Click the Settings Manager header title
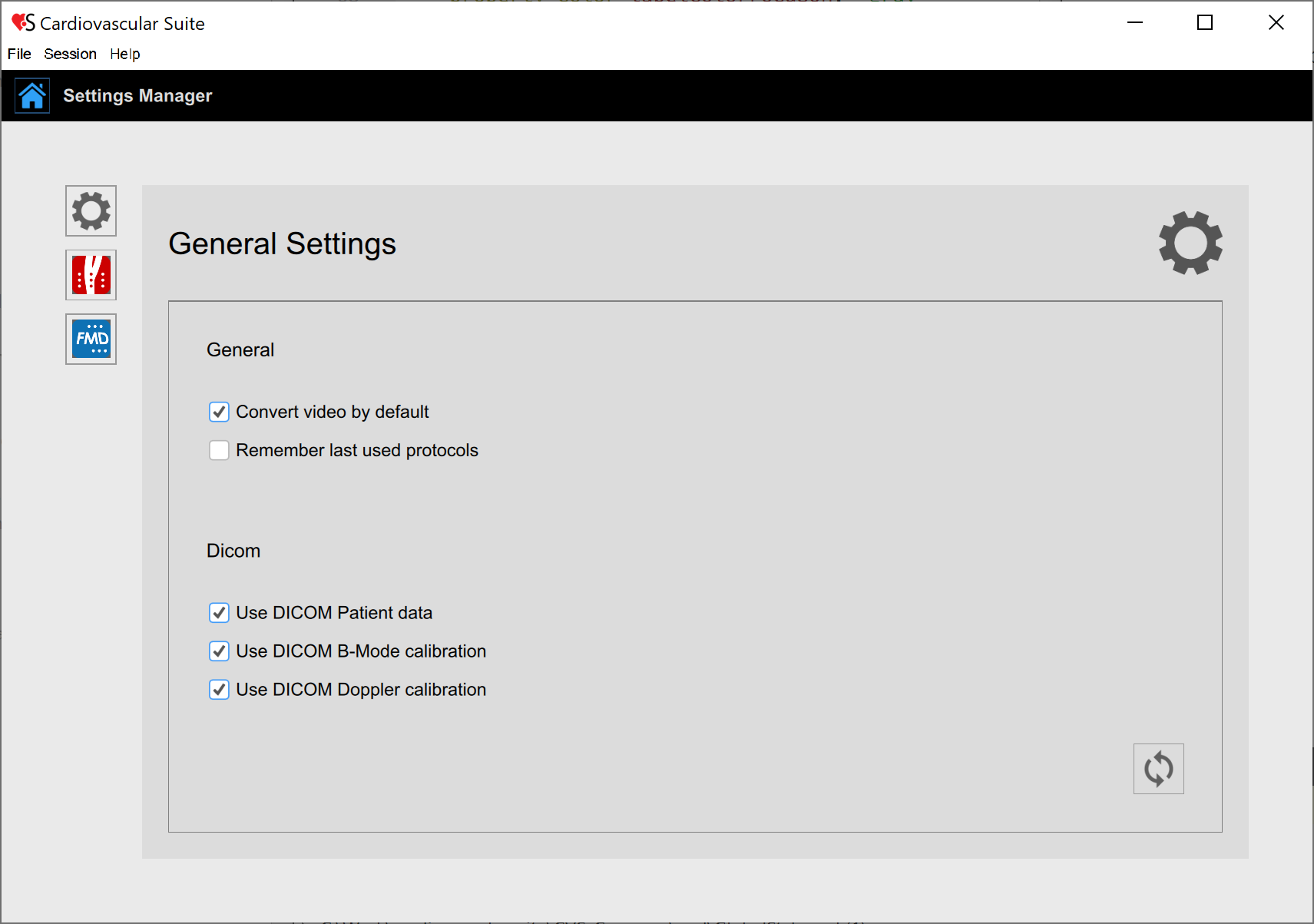Viewport: 1314px width, 924px height. tap(137, 96)
